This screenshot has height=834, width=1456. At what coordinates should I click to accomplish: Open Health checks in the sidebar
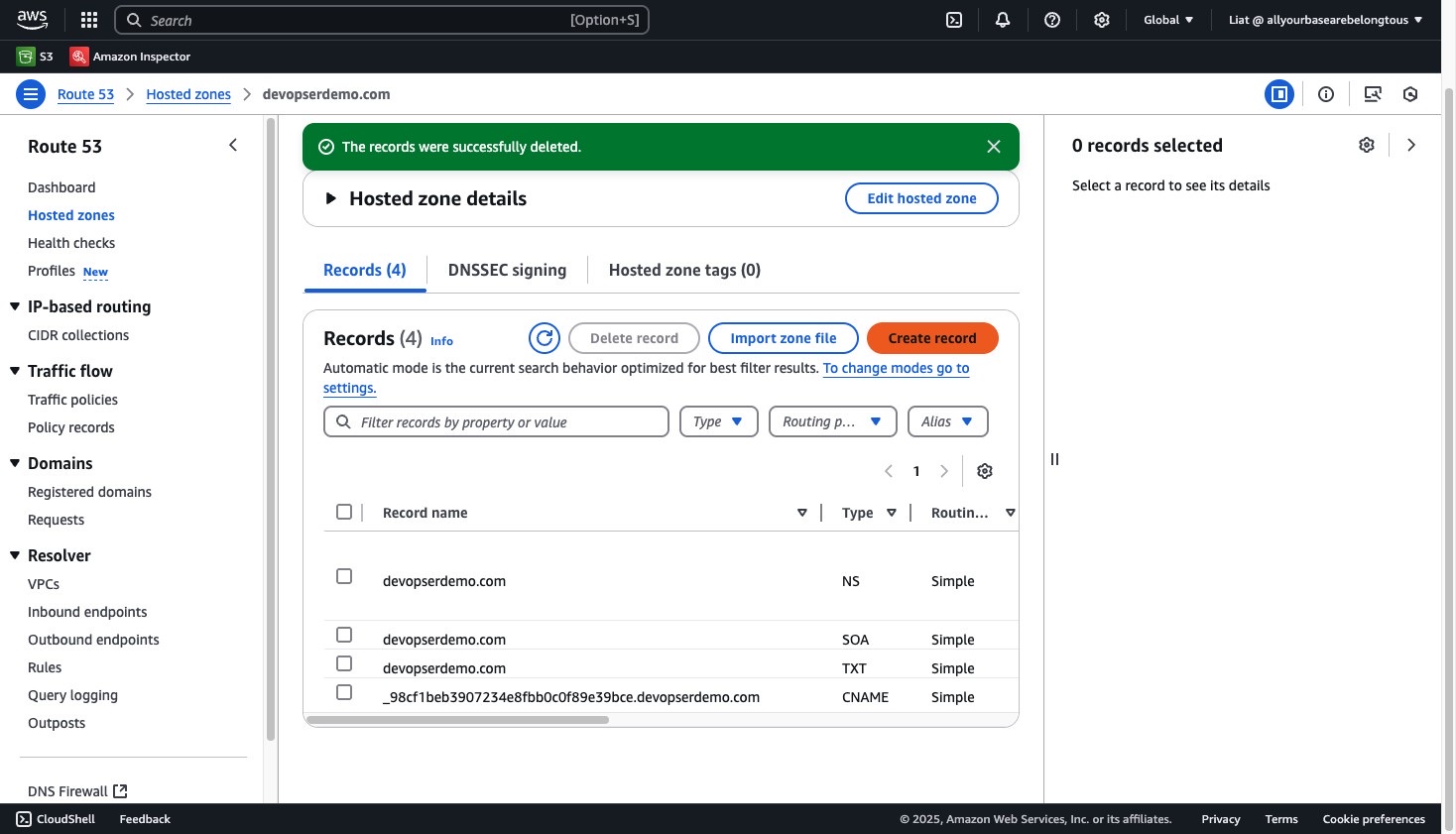click(x=71, y=243)
